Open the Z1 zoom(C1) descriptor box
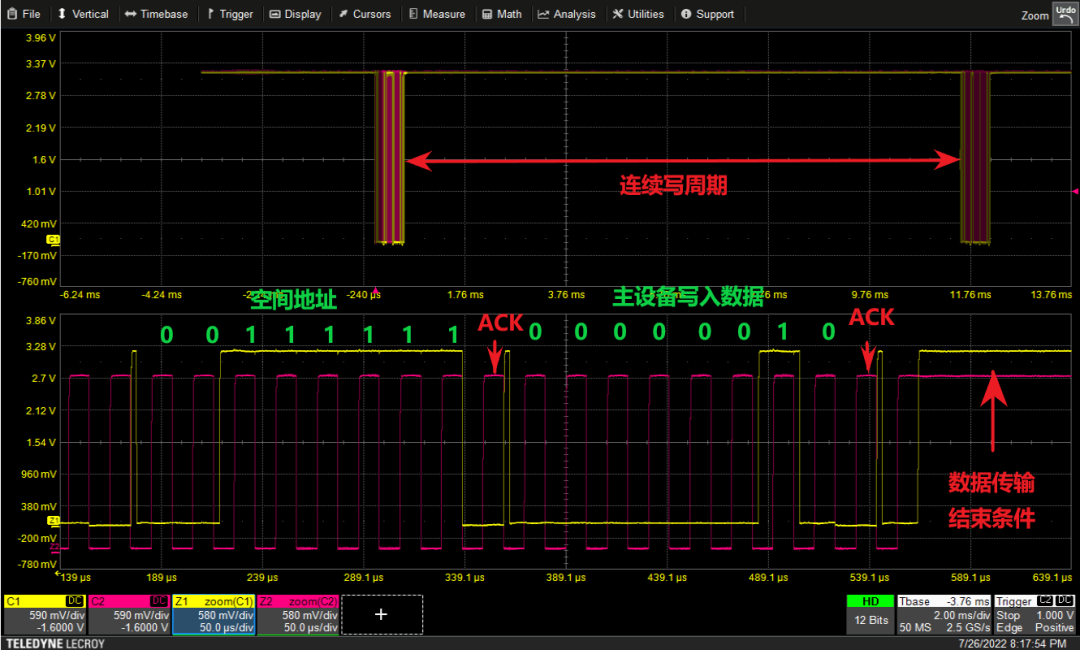The width and height of the screenshot is (1080, 650). [214, 615]
